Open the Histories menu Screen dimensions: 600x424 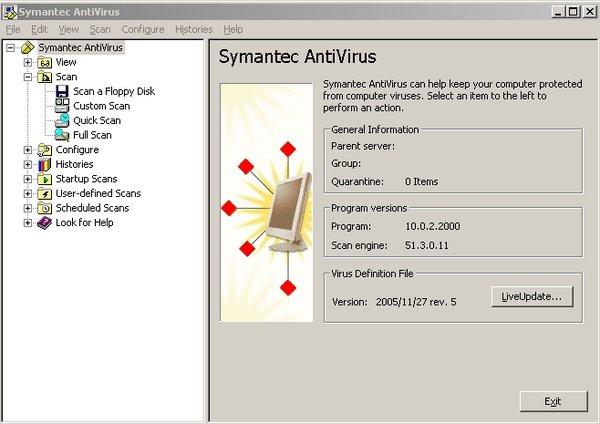194,29
